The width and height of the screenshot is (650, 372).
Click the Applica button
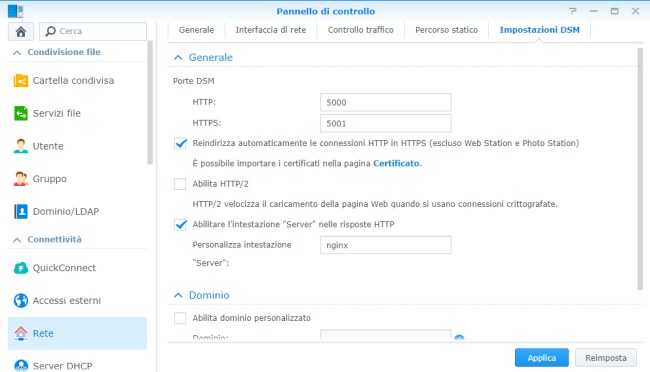click(x=542, y=358)
